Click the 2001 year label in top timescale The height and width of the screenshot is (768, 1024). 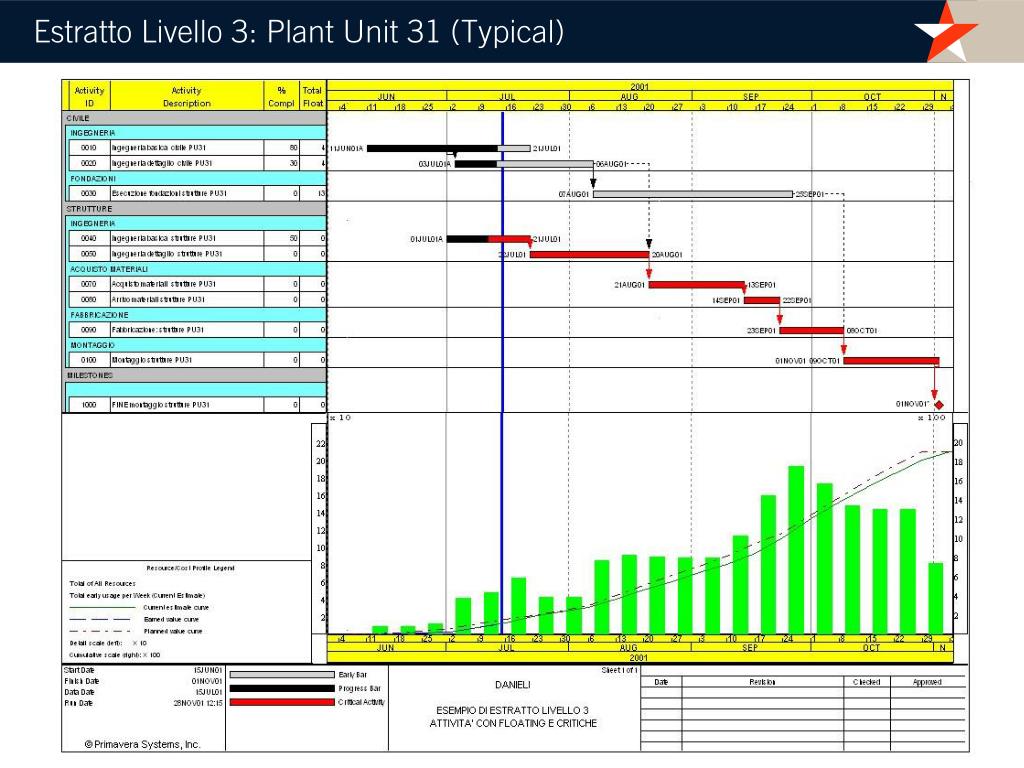pos(639,86)
